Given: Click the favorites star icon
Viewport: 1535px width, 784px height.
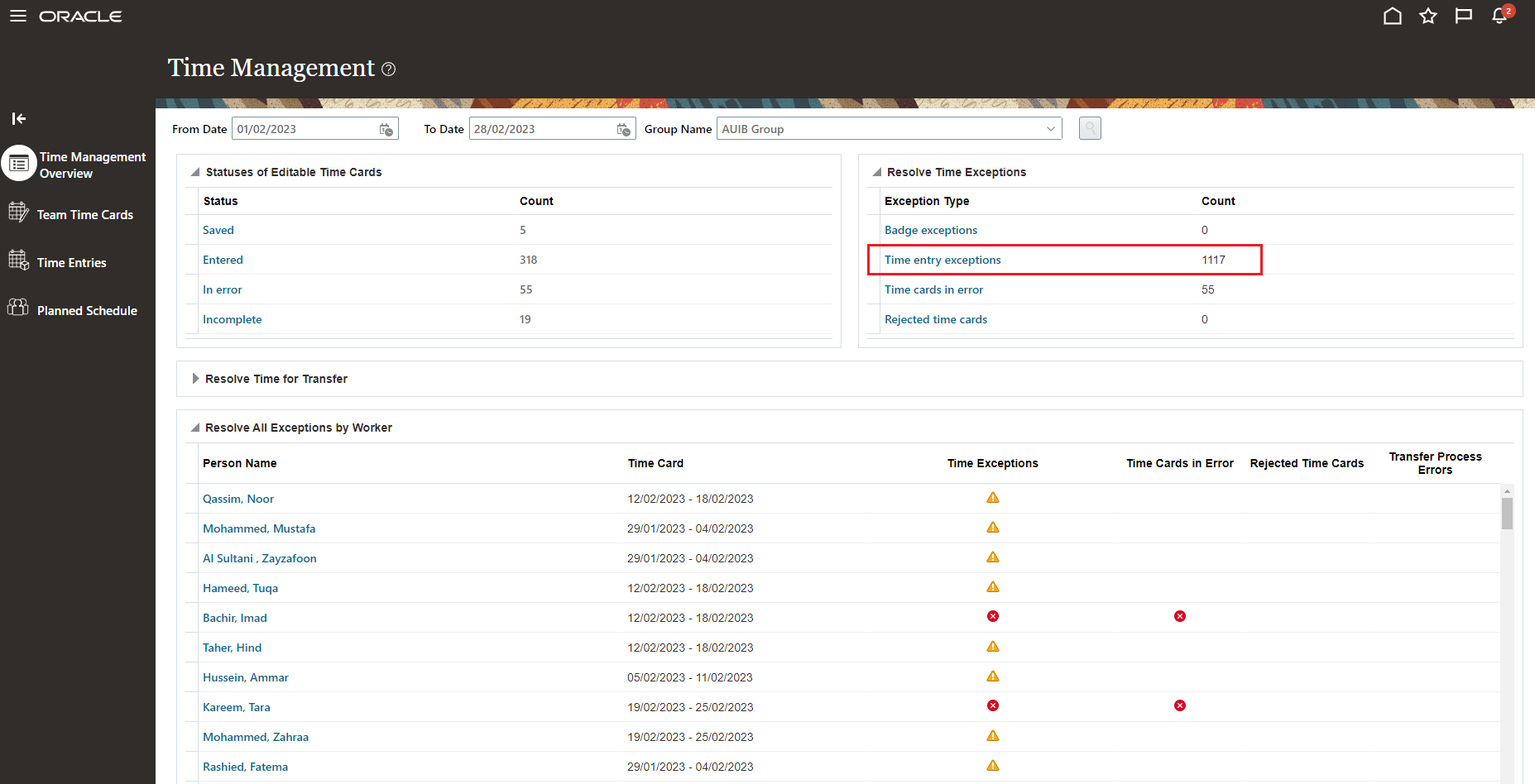Looking at the screenshot, I should [1428, 16].
